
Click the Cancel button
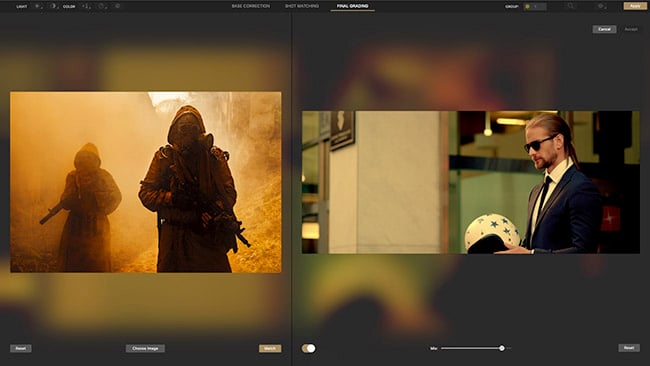pos(604,29)
